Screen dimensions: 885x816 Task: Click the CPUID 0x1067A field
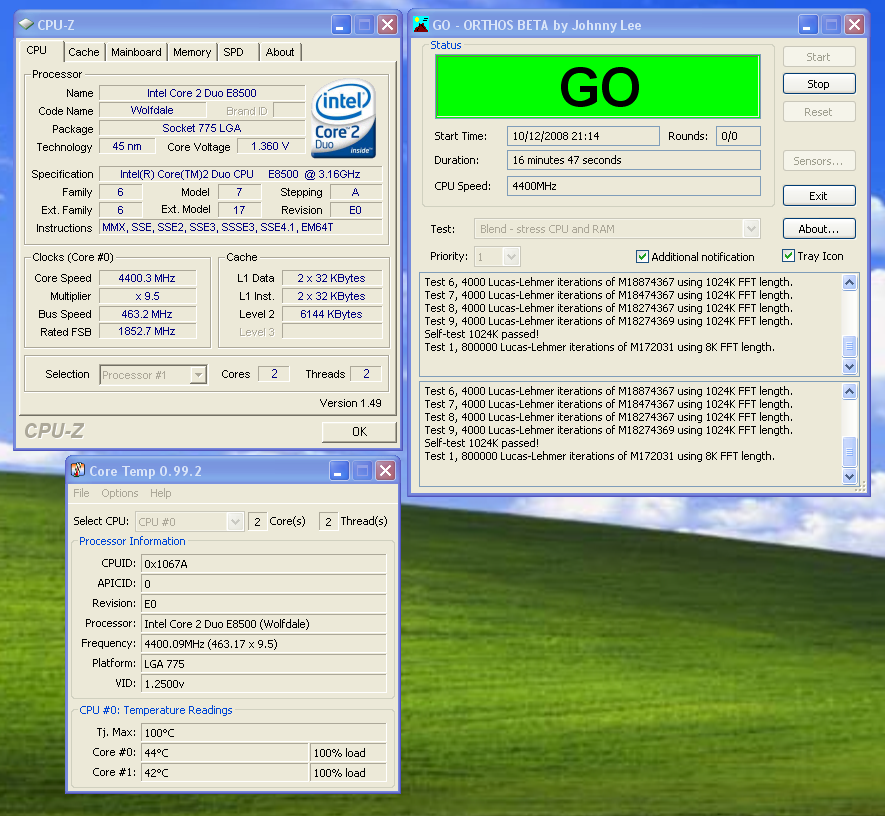264,564
